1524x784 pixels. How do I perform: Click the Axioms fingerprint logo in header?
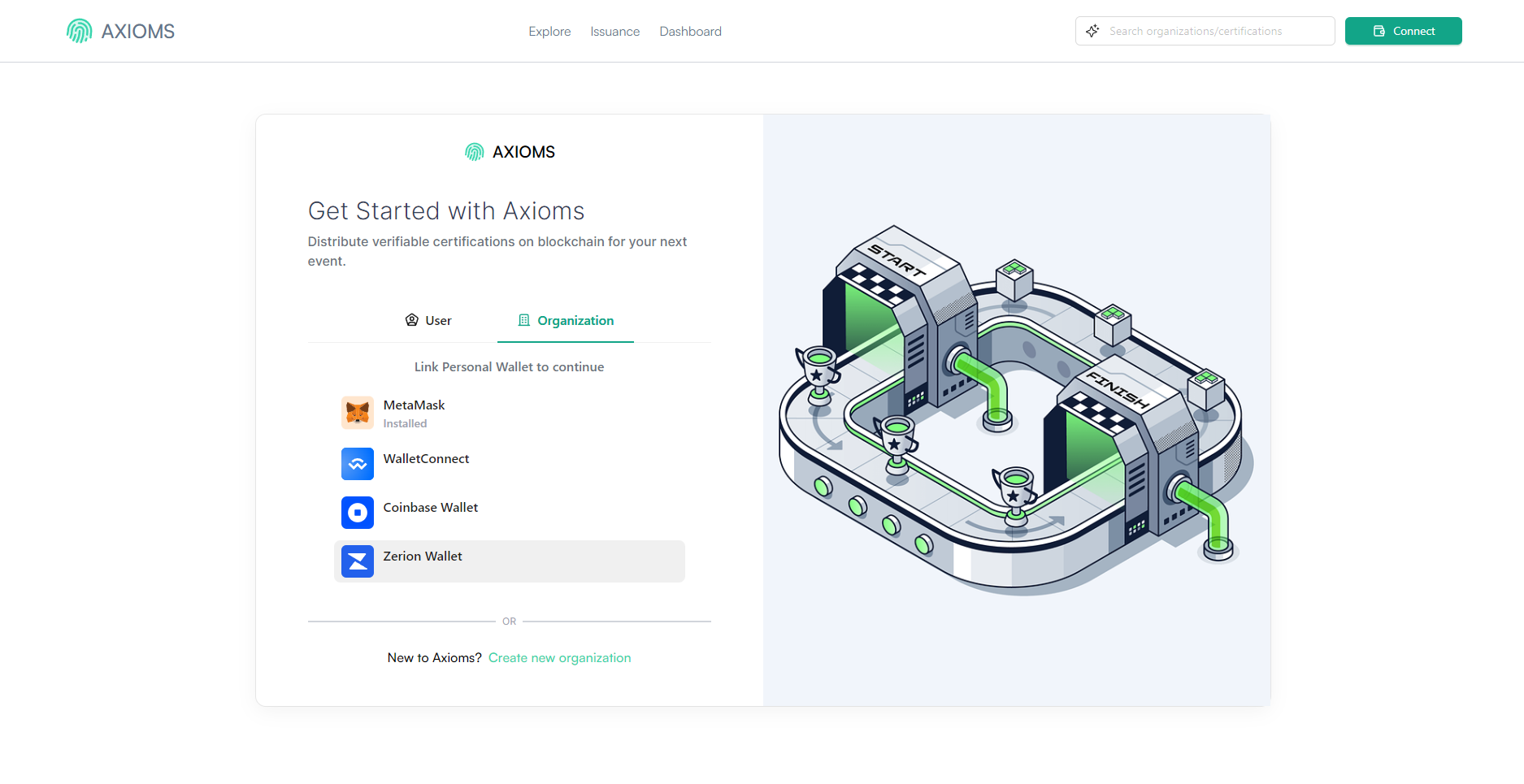point(79,31)
